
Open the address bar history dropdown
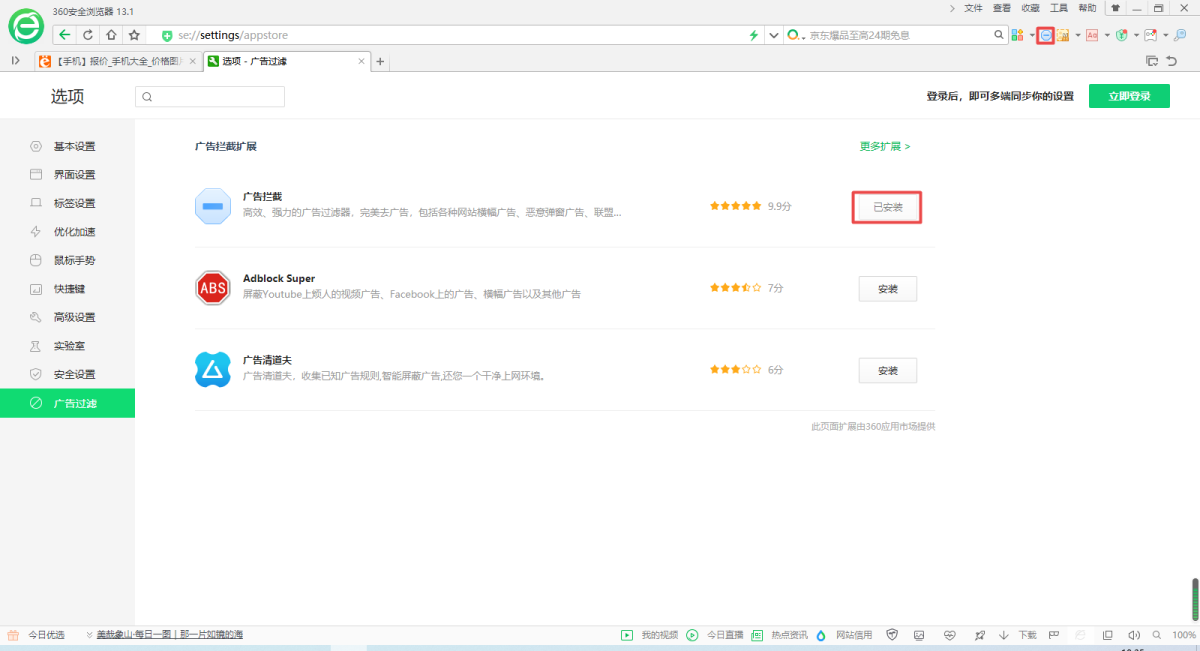773,35
